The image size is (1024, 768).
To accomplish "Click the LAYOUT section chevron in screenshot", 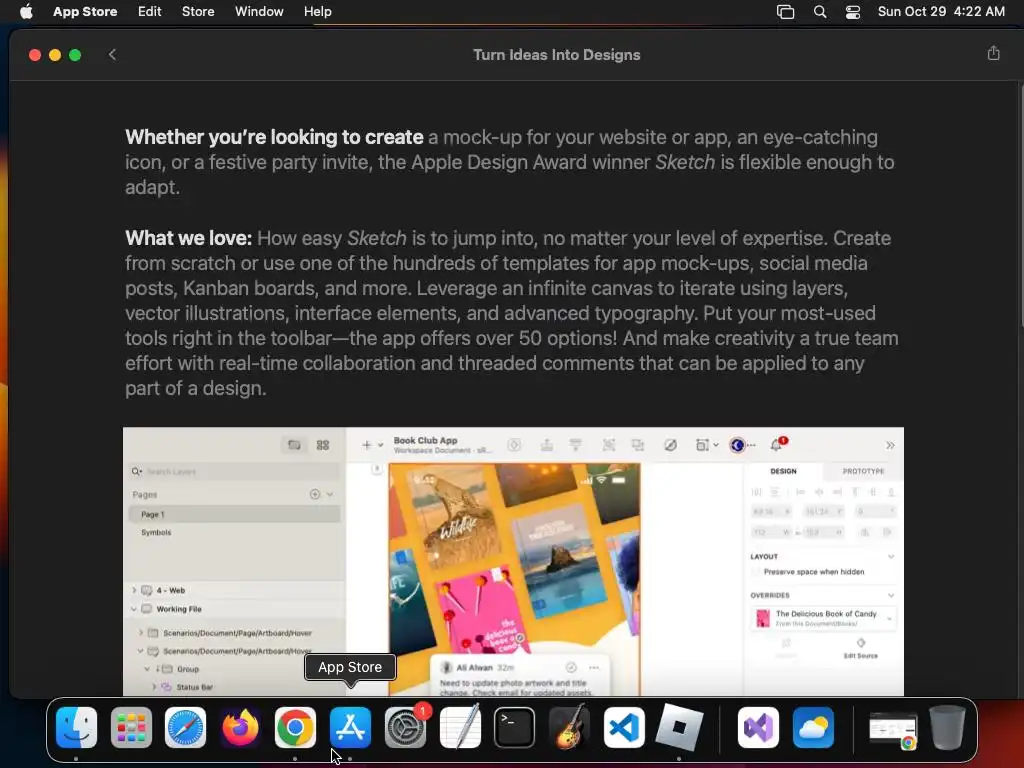I will click(x=891, y=556).
